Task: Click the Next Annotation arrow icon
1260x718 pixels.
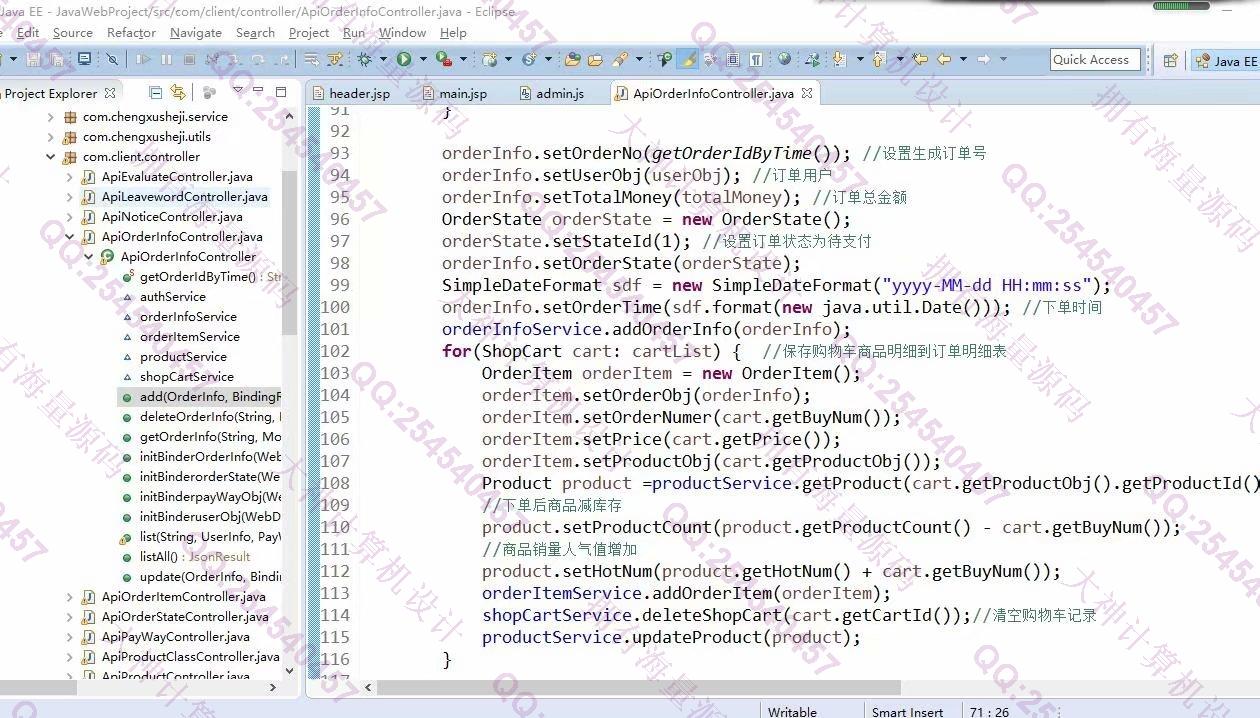Action: 838,60
